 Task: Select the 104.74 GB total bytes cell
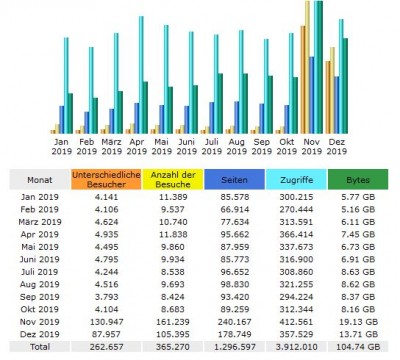click(358, 347)
